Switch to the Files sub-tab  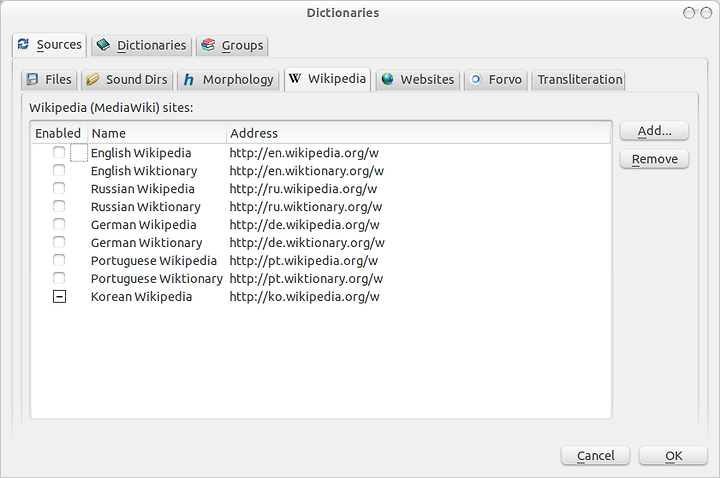(49, 80)
